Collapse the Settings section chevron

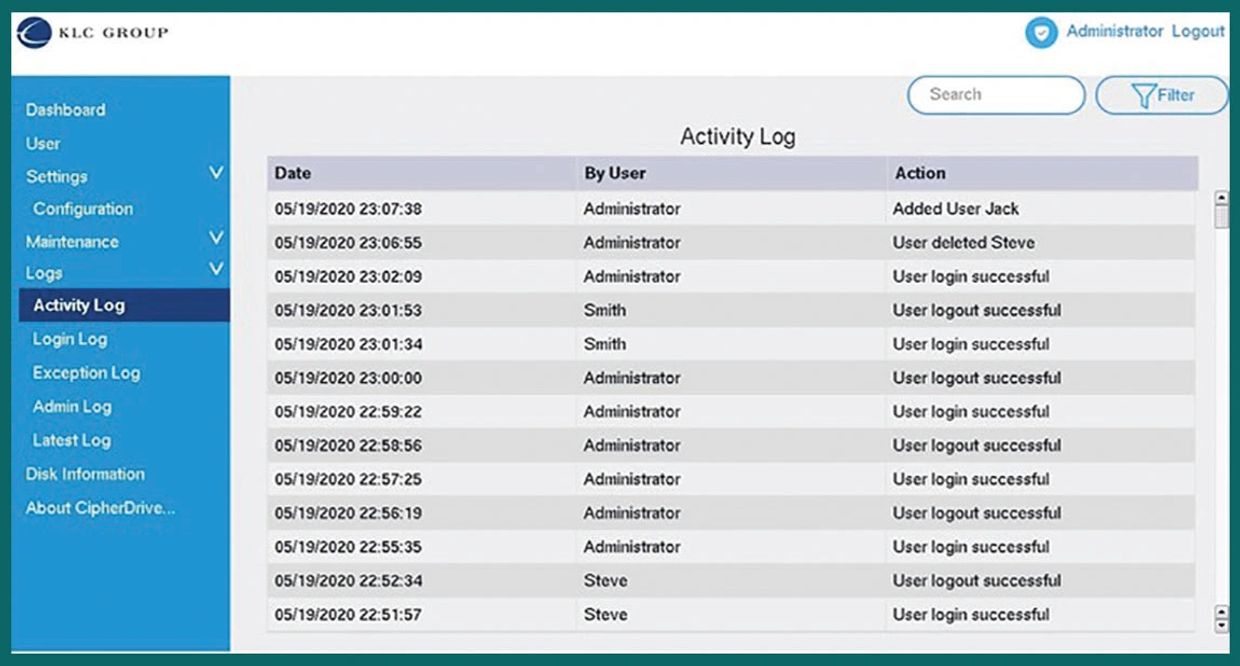pyautogui.click(x=215, y=174)
